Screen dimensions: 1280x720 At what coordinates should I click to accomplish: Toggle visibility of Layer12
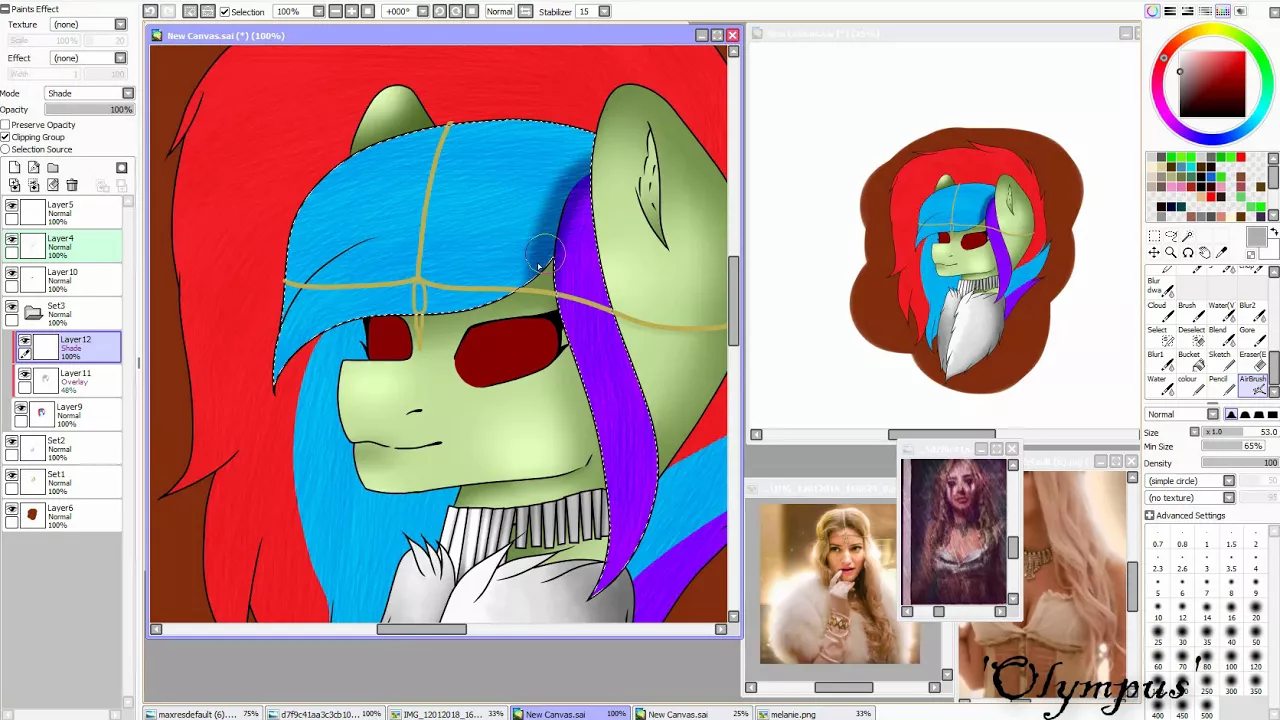pos(25,340)
